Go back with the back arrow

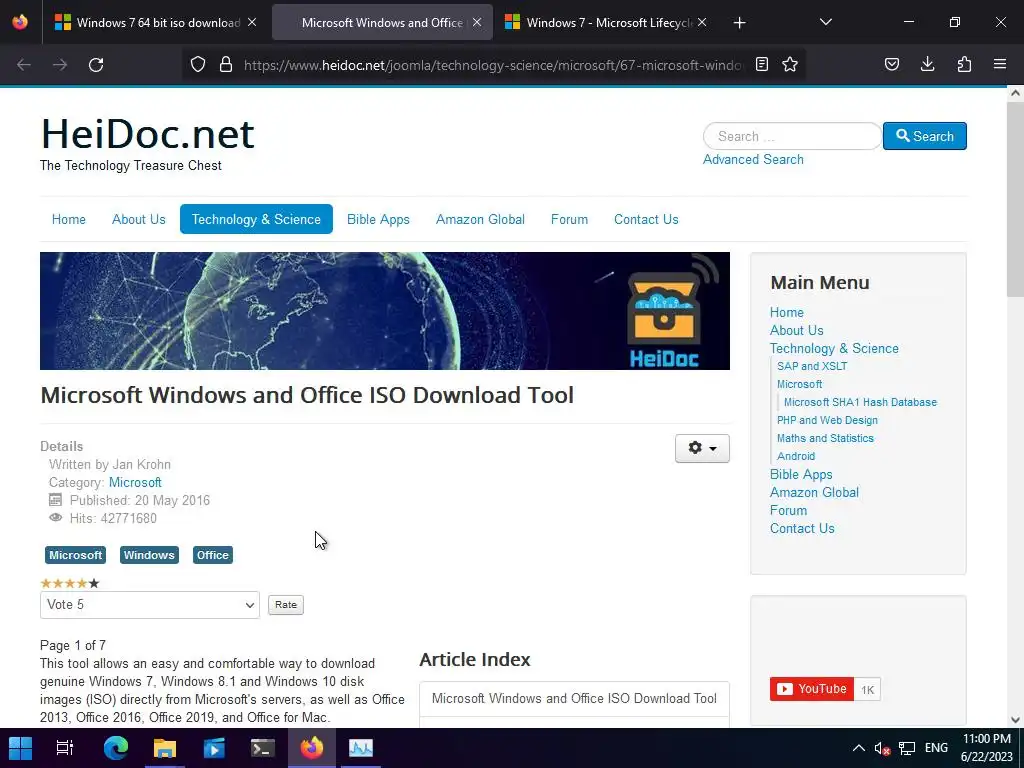pos(24,65)
